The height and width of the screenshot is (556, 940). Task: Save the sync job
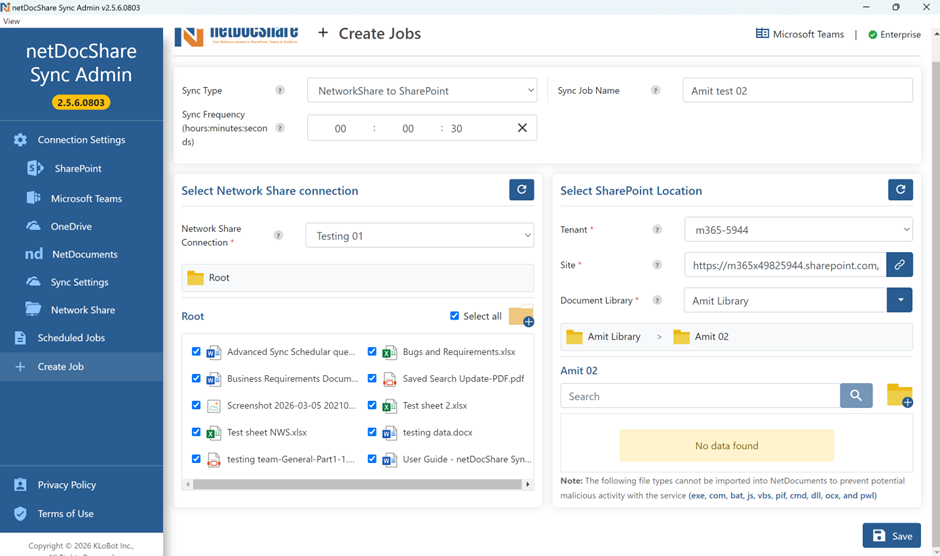[891, 536]
